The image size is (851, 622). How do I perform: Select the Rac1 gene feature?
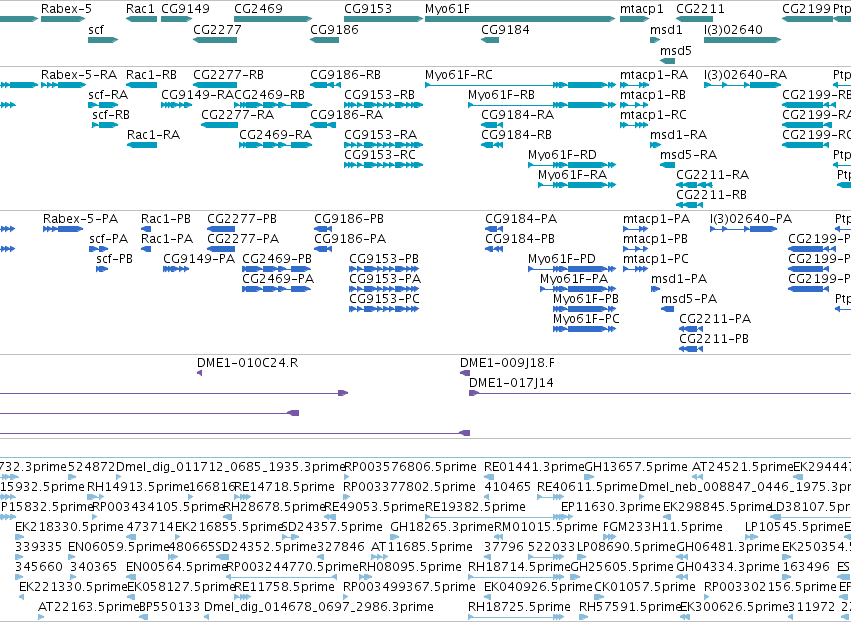(x=141, y=19)
